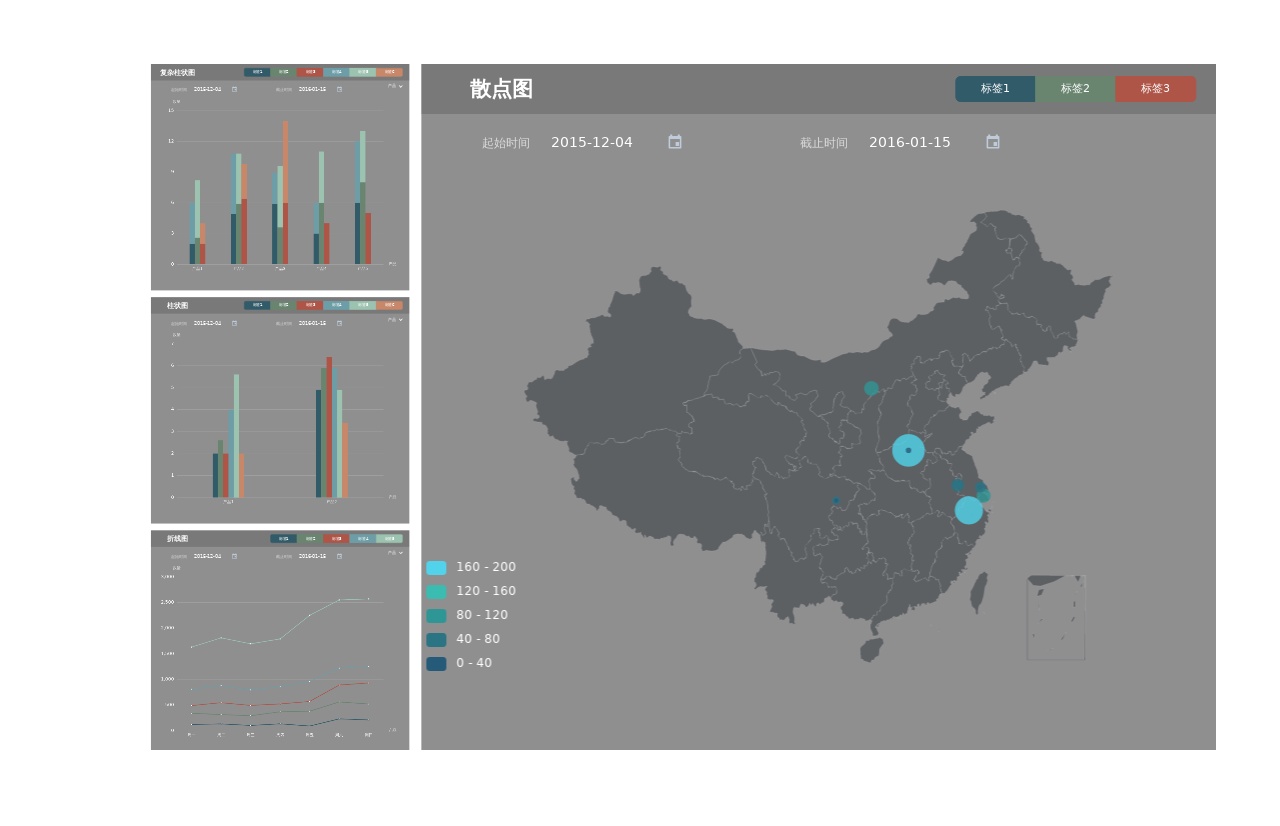Expand the dropdown chevron in 折线图 panel
The image size is (1280, 826).
(x=401, y=552)
